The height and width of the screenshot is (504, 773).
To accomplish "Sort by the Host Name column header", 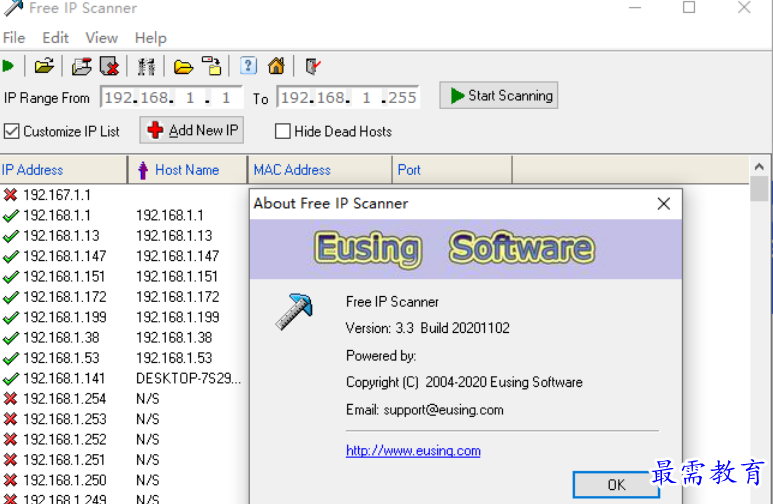I will 187,170.
